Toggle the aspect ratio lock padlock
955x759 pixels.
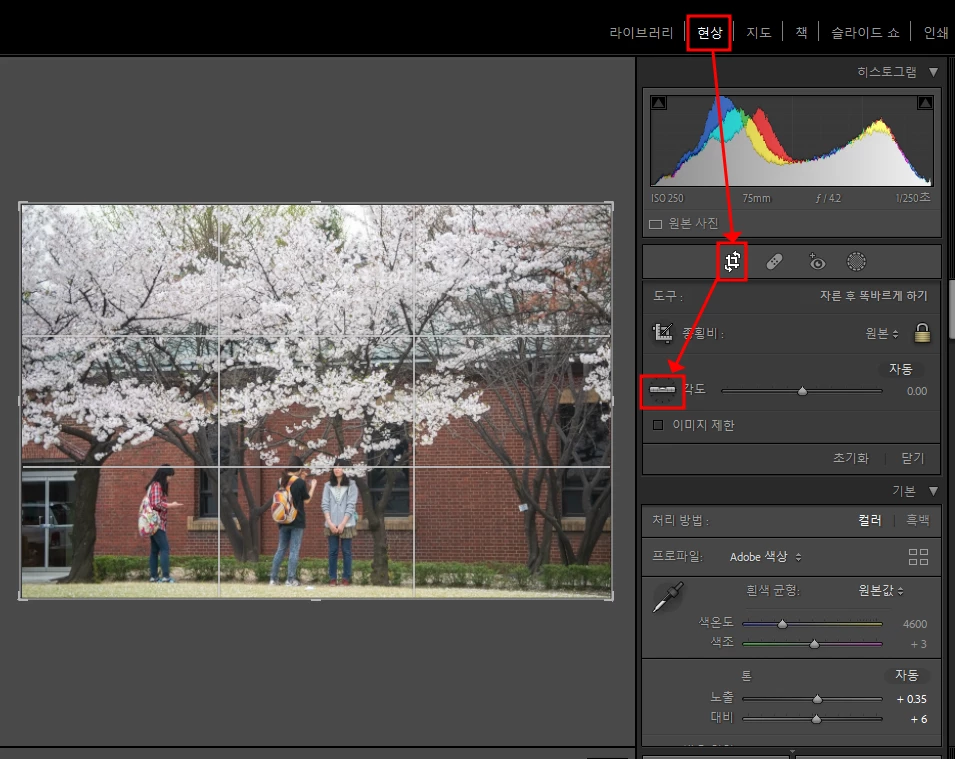click(x=922, y=333)
